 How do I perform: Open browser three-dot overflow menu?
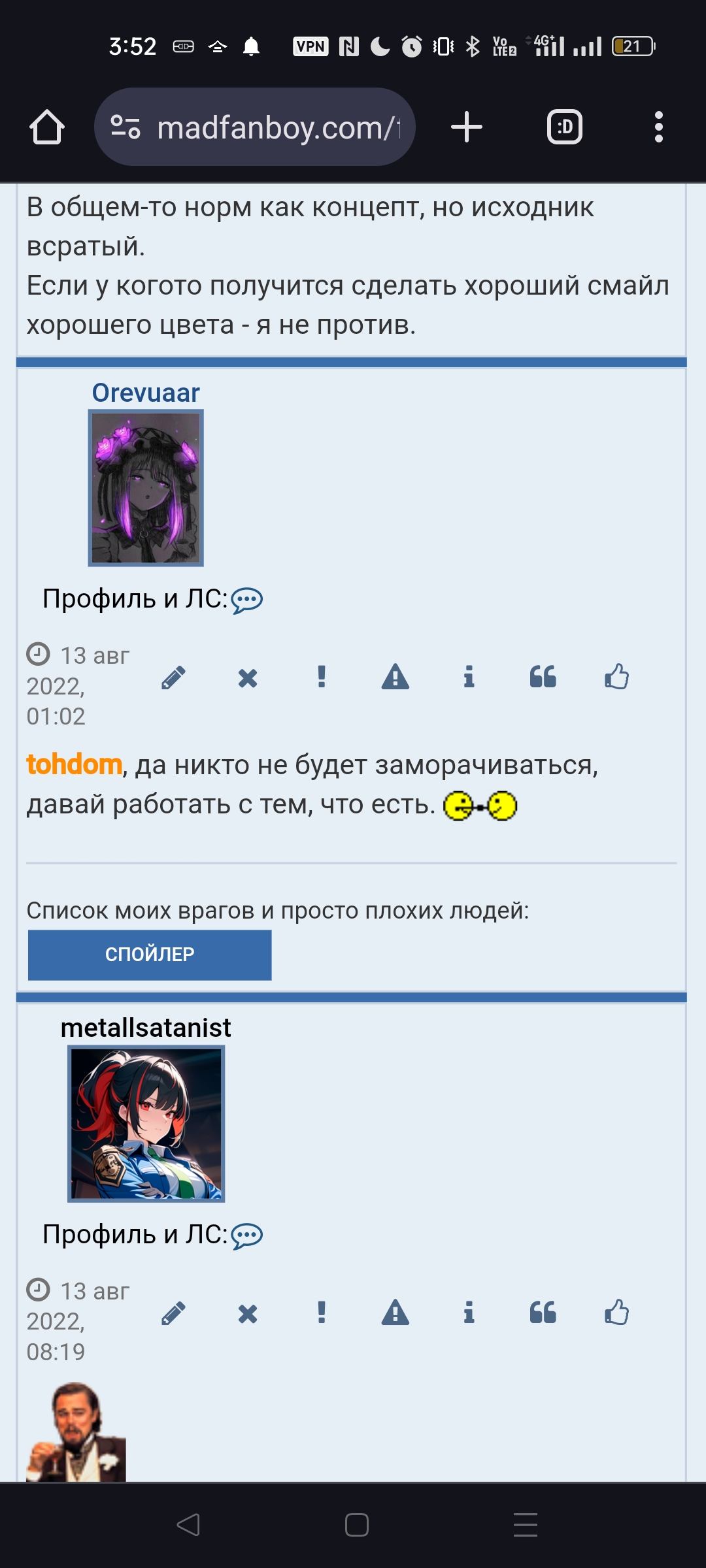(x=659, y=127)
